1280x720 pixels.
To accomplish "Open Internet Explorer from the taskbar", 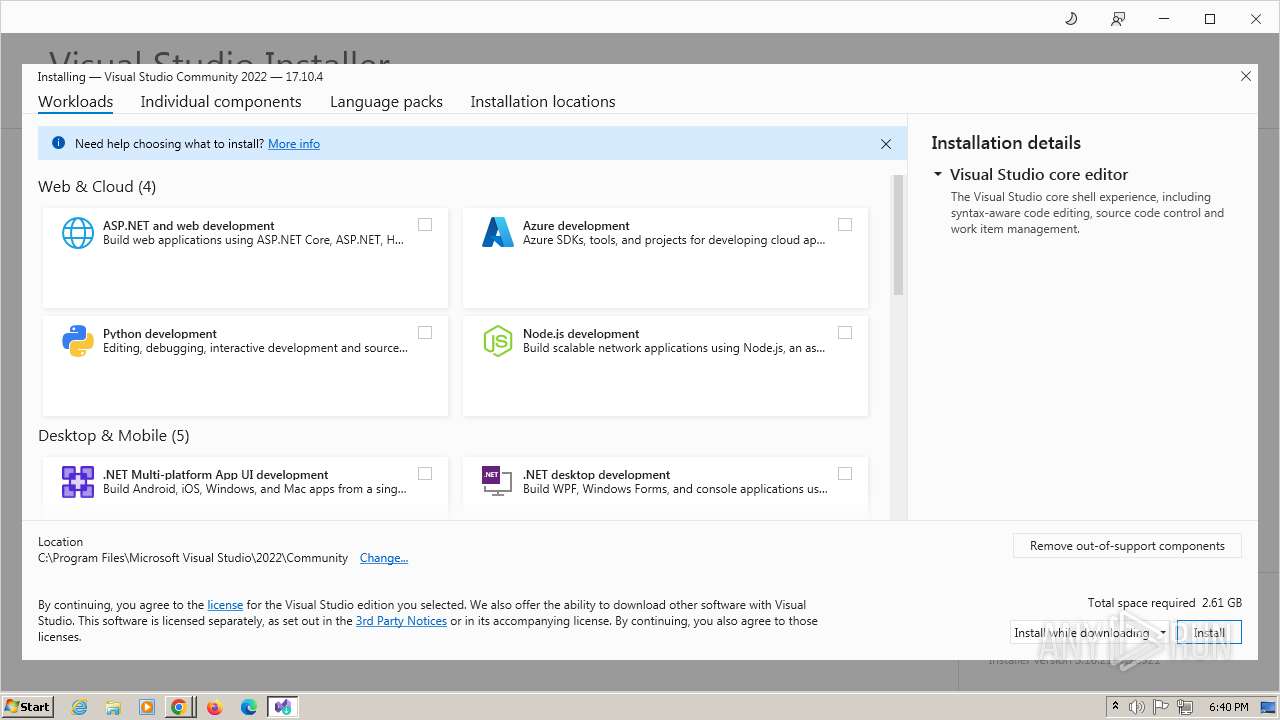I will pos(80,707).
